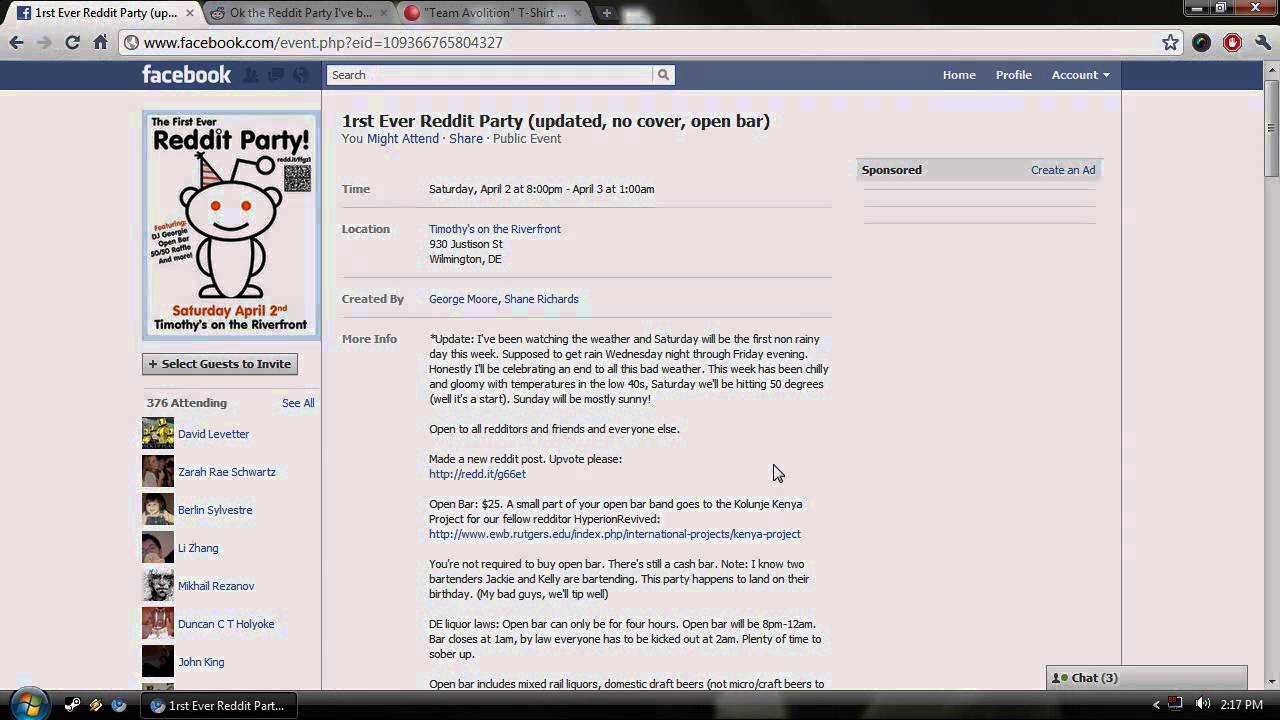Click the third quick launch icon in taskbar

pyautogui.click(x=119, y=705)
